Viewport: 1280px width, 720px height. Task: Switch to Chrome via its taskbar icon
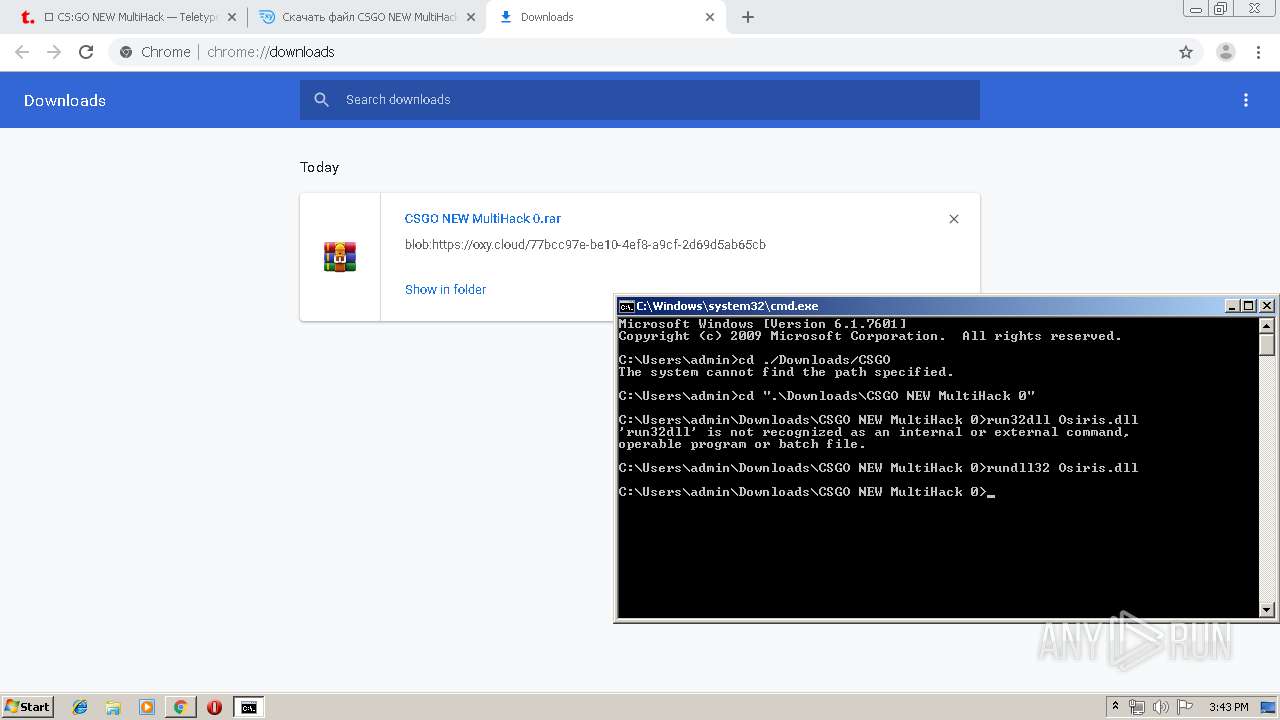click(x=180, y=707)
